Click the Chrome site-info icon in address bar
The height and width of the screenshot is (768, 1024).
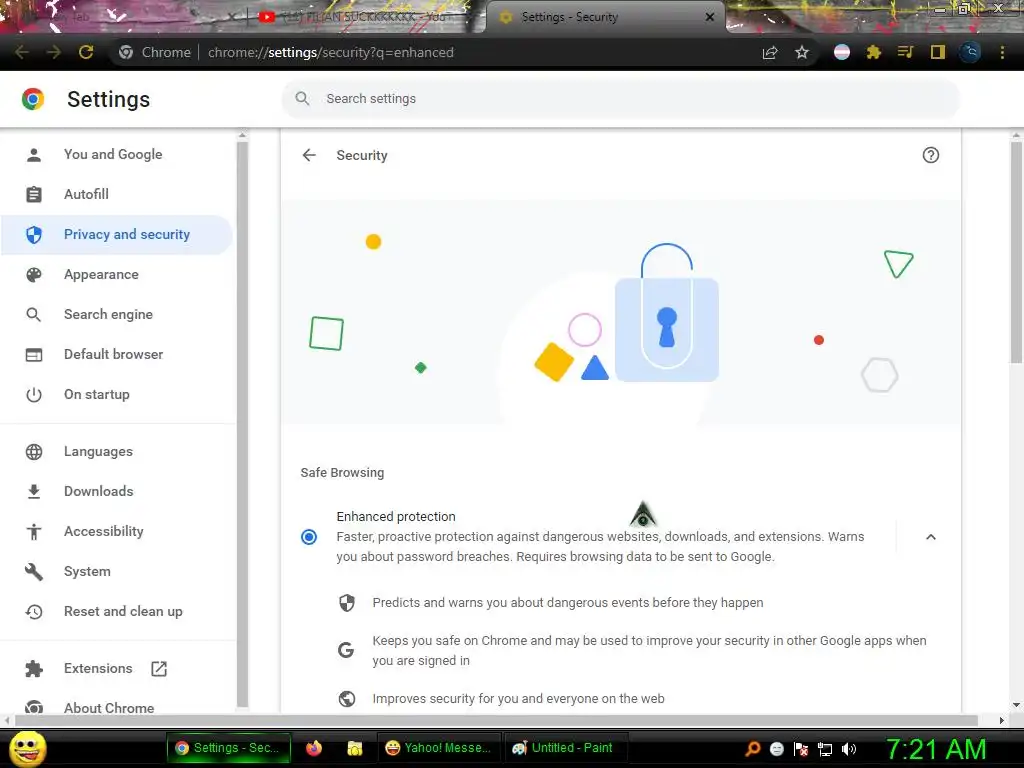point(126,52)
